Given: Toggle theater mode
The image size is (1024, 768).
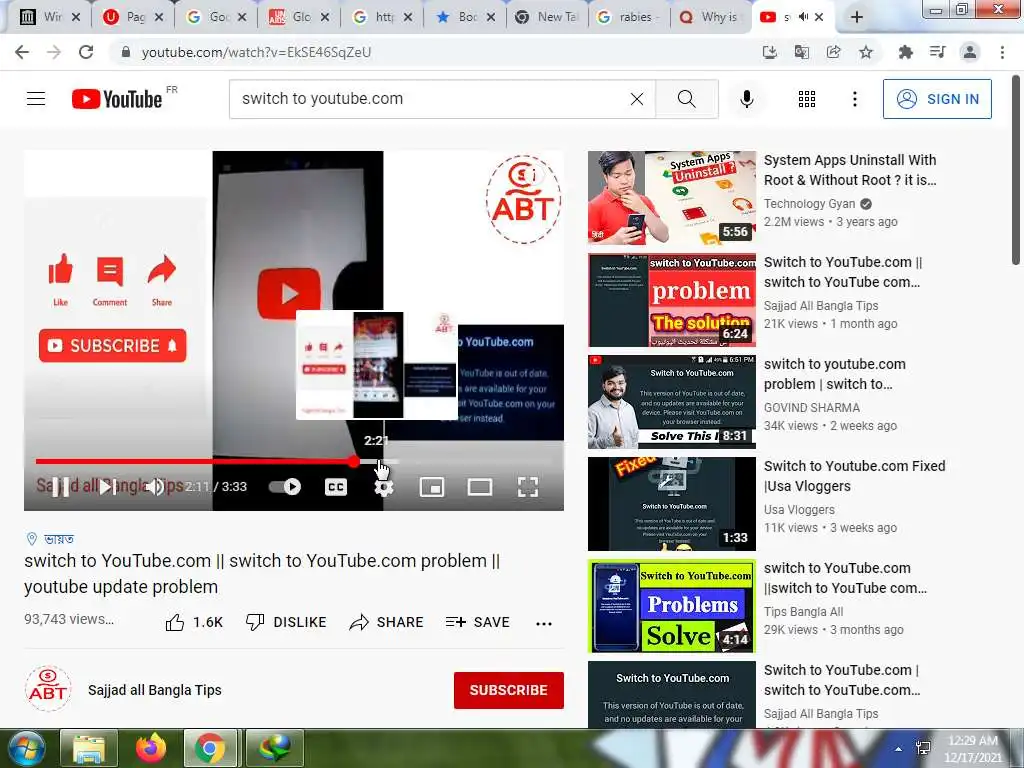Looking at the screenshot, I should (480, 487).
